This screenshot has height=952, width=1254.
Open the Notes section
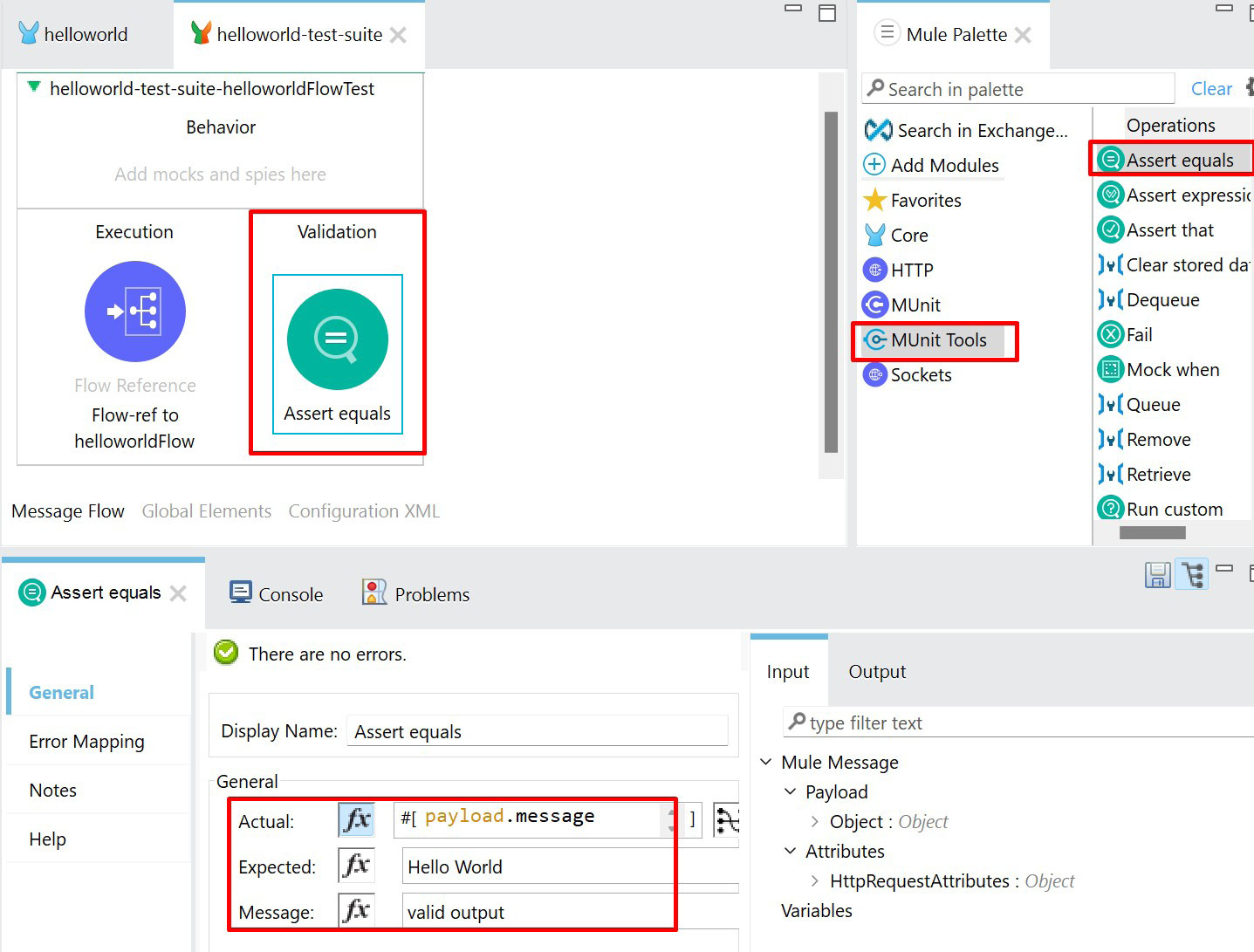(52, 791)
